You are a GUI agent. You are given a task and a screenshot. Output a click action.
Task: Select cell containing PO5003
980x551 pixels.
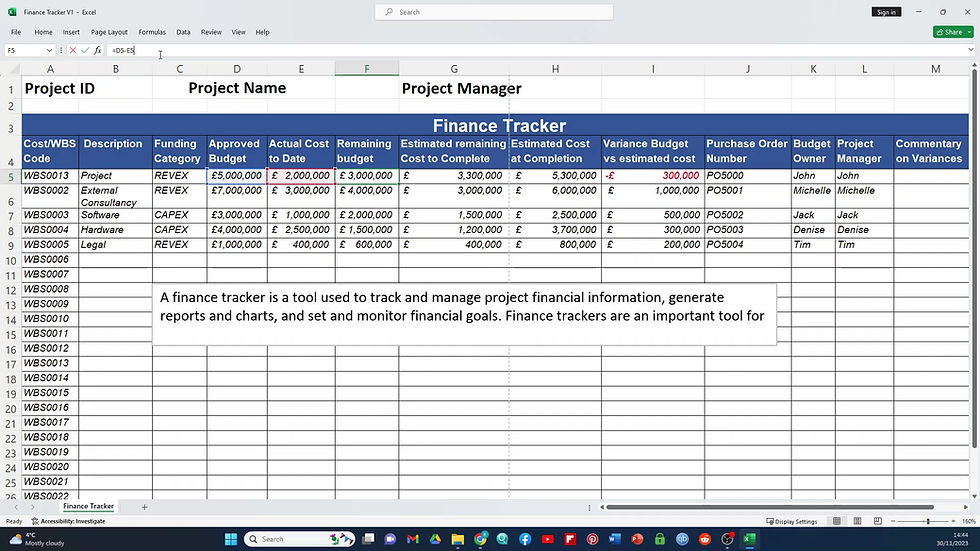point(748,230)
